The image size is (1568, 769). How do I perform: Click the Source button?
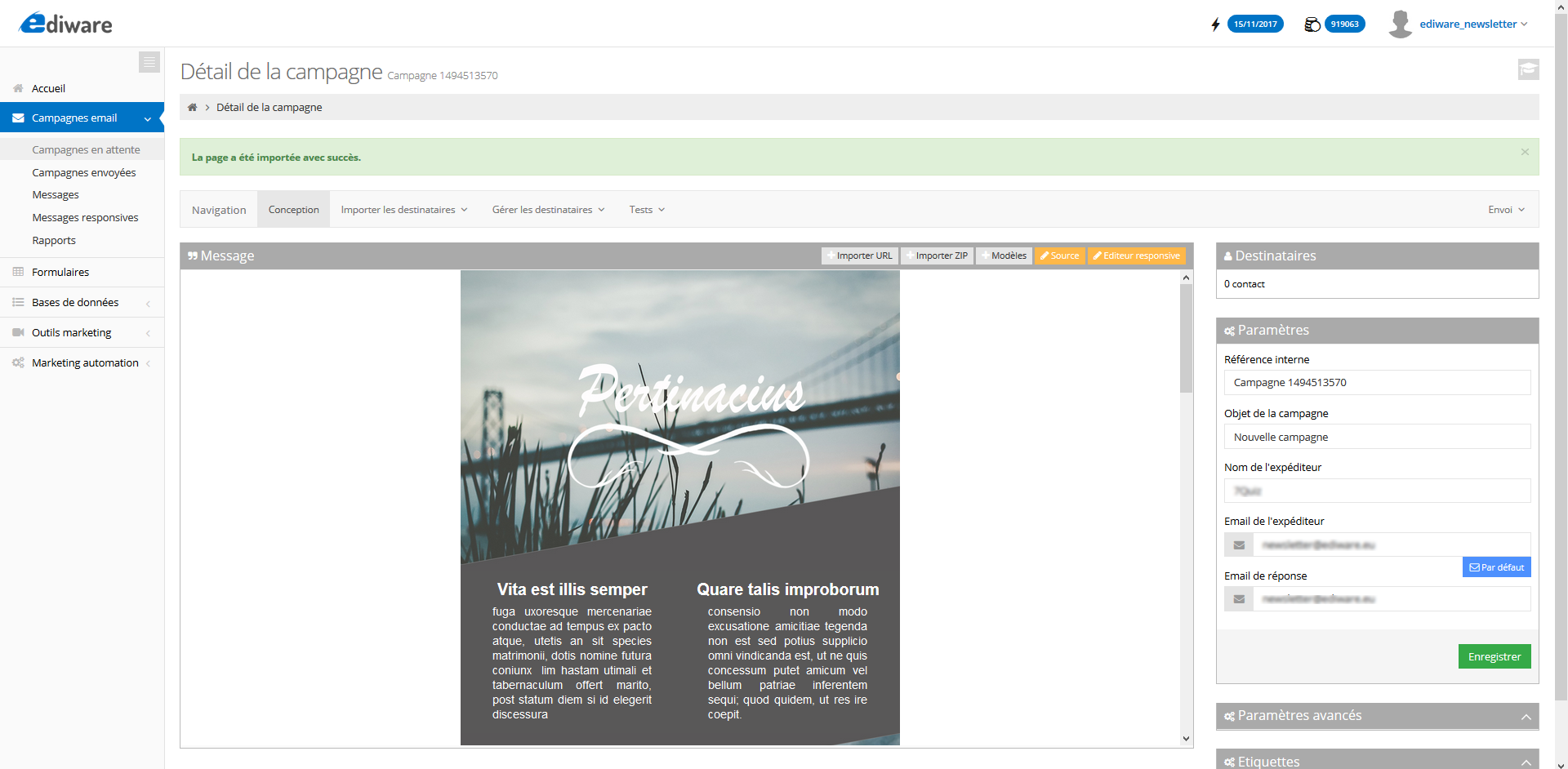(1060, 256)
